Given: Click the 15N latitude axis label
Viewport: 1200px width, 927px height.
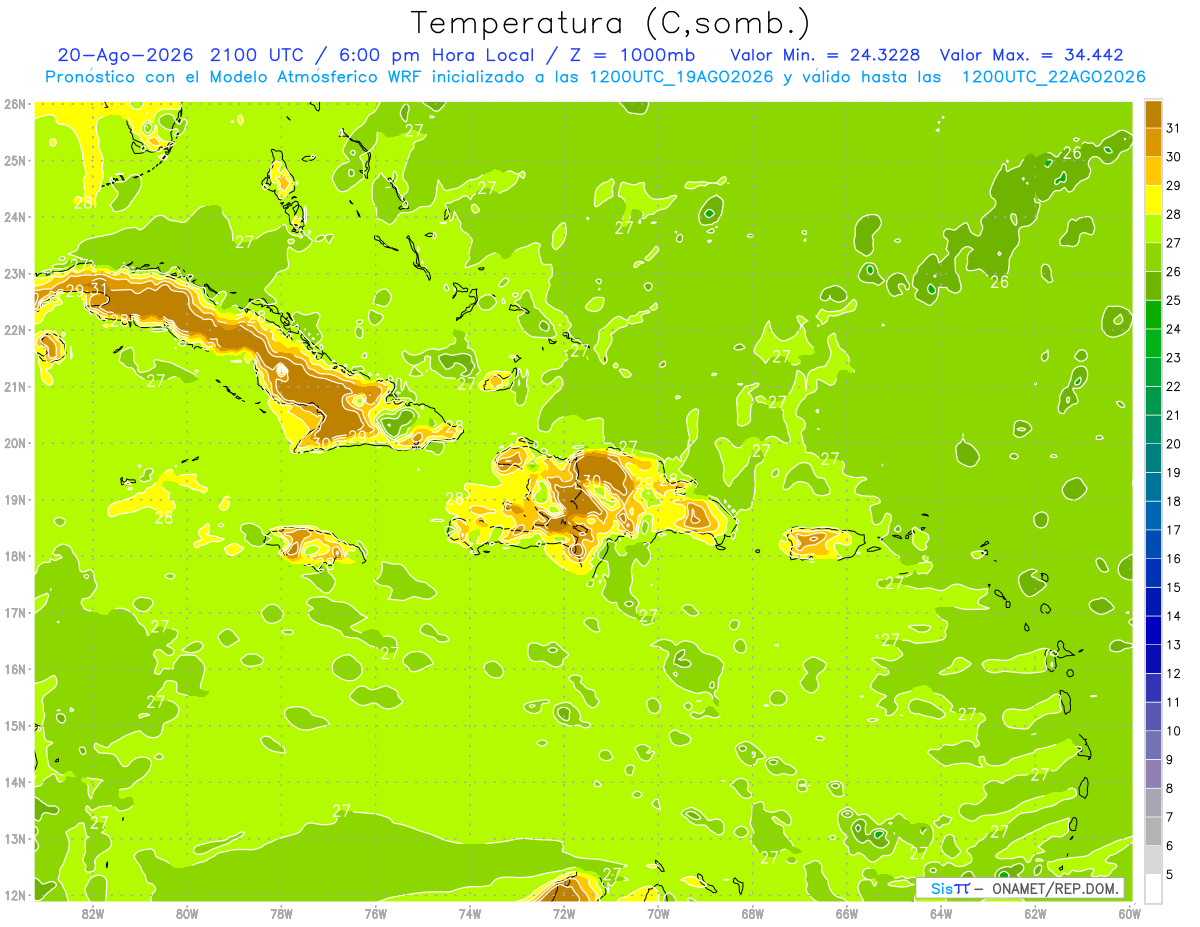Looking at the screenshot, I should [x=15, y=725].
